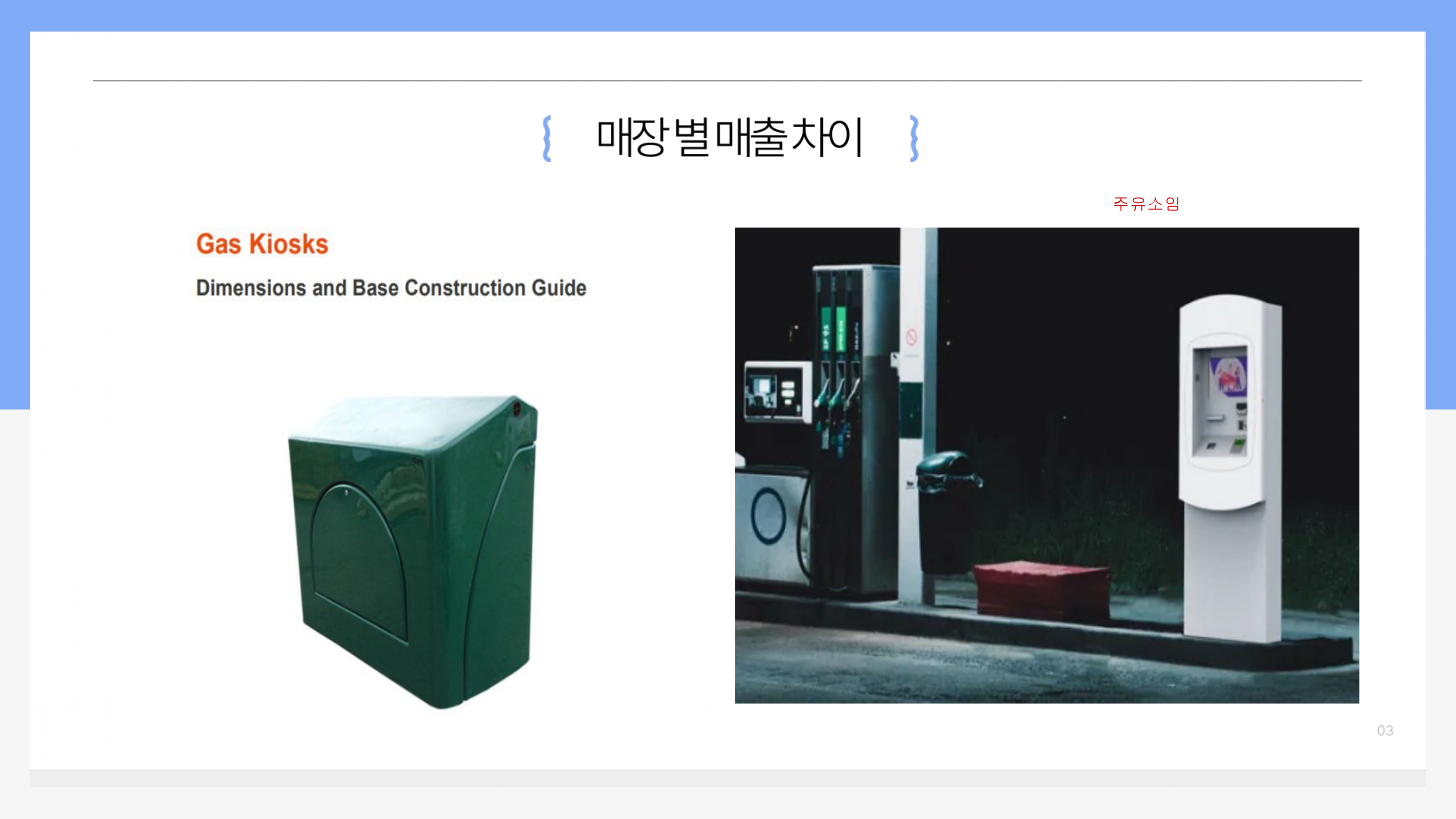Click the white payment kiosk in photo
The image size is (1456, 819).
tap(1231, 468)
